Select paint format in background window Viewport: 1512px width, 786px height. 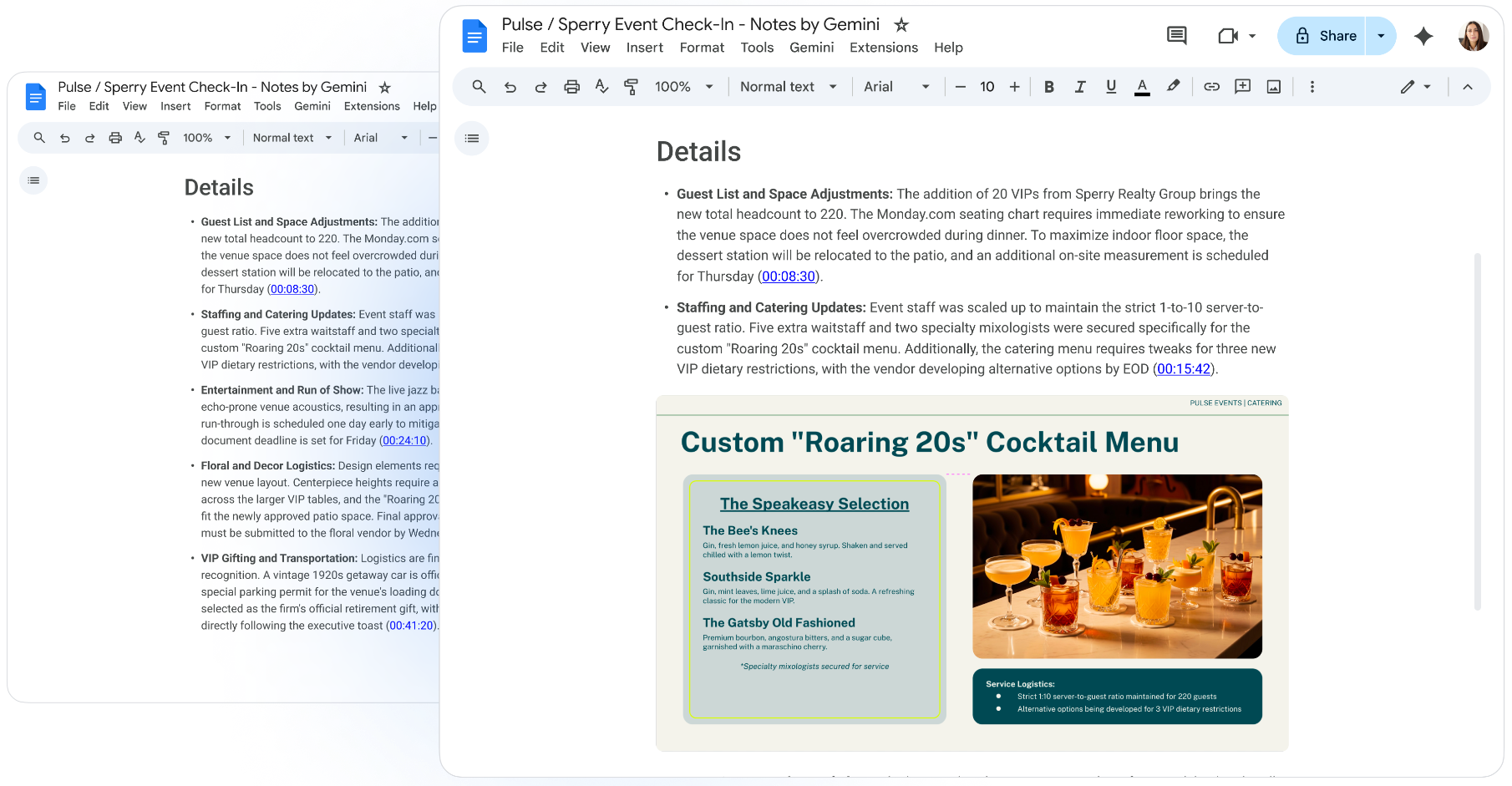pos(164,138)
